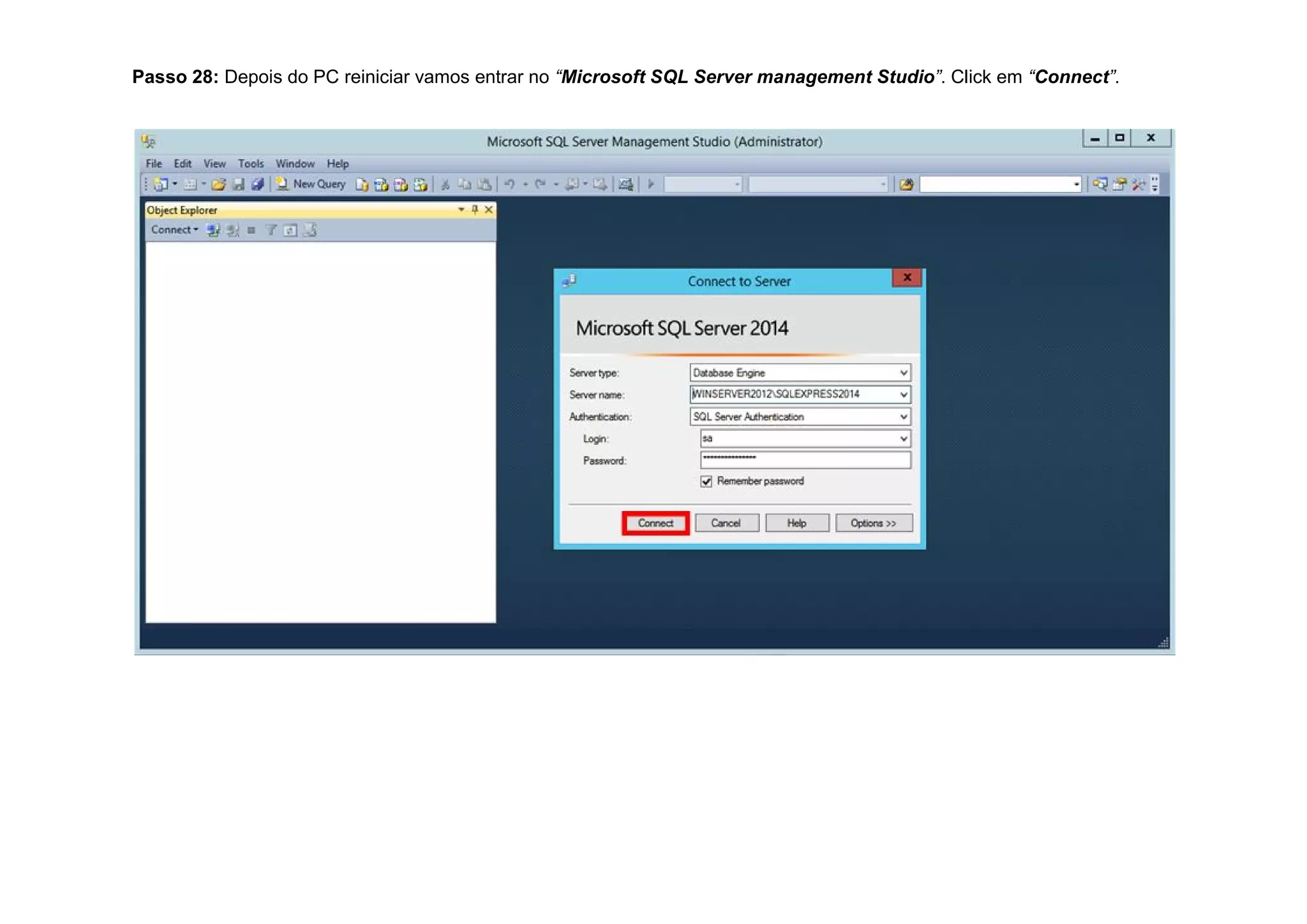
Task: Click the Navigate Forward icon
Action: pyautogui.click(x=599, y=184)
